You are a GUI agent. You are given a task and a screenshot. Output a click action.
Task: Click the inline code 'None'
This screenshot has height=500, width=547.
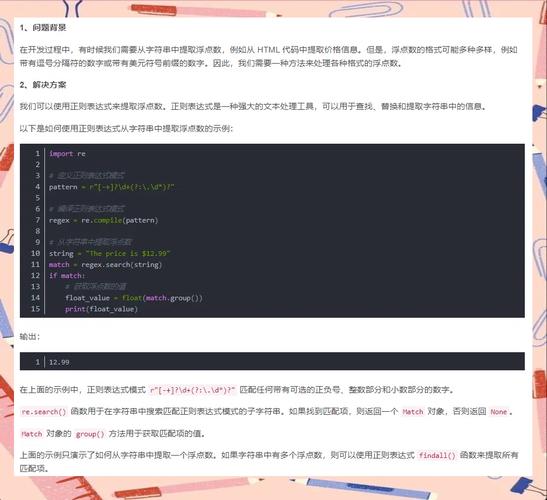click(499, 412)
